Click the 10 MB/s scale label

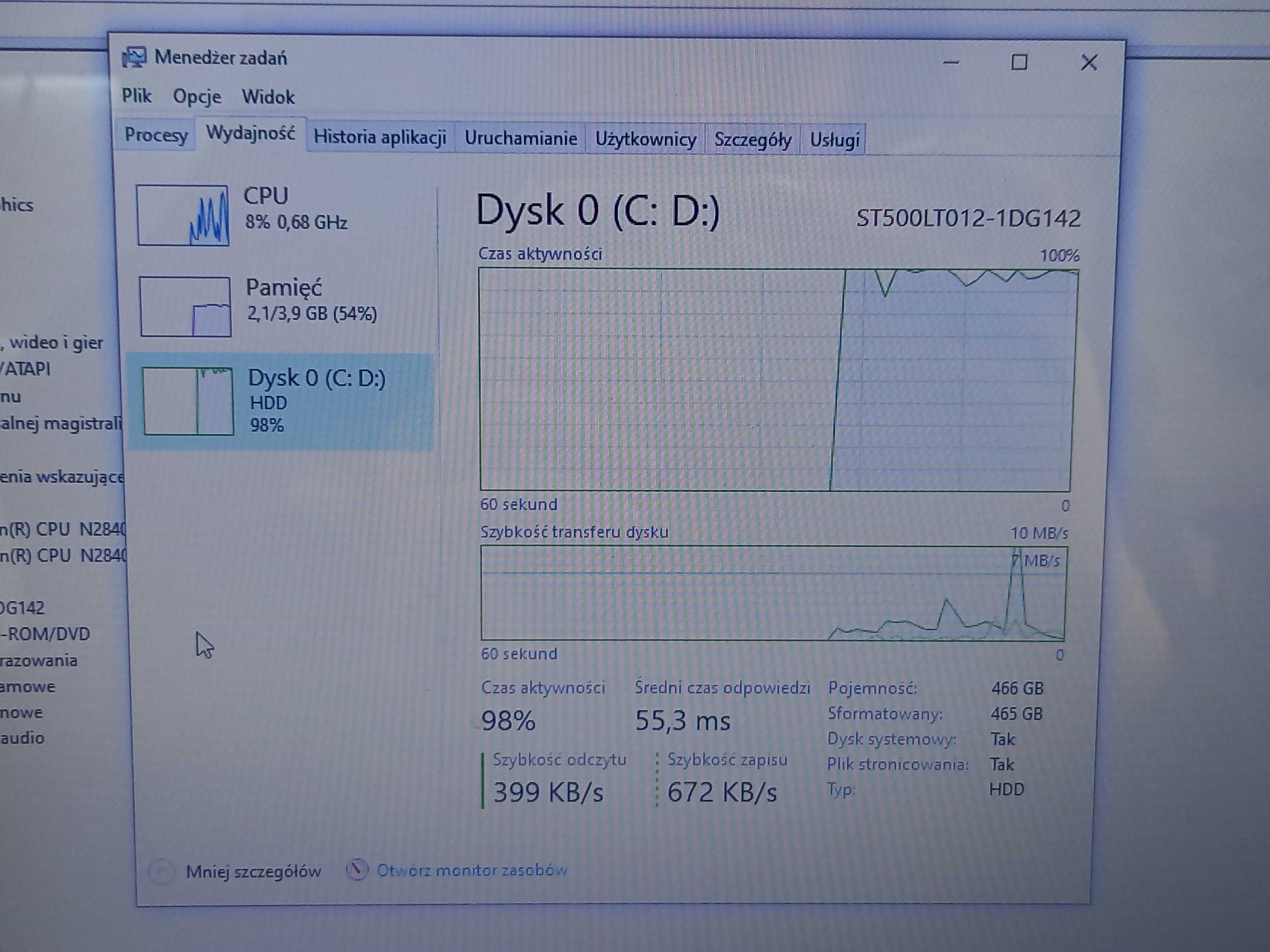tap(1039, 533)
